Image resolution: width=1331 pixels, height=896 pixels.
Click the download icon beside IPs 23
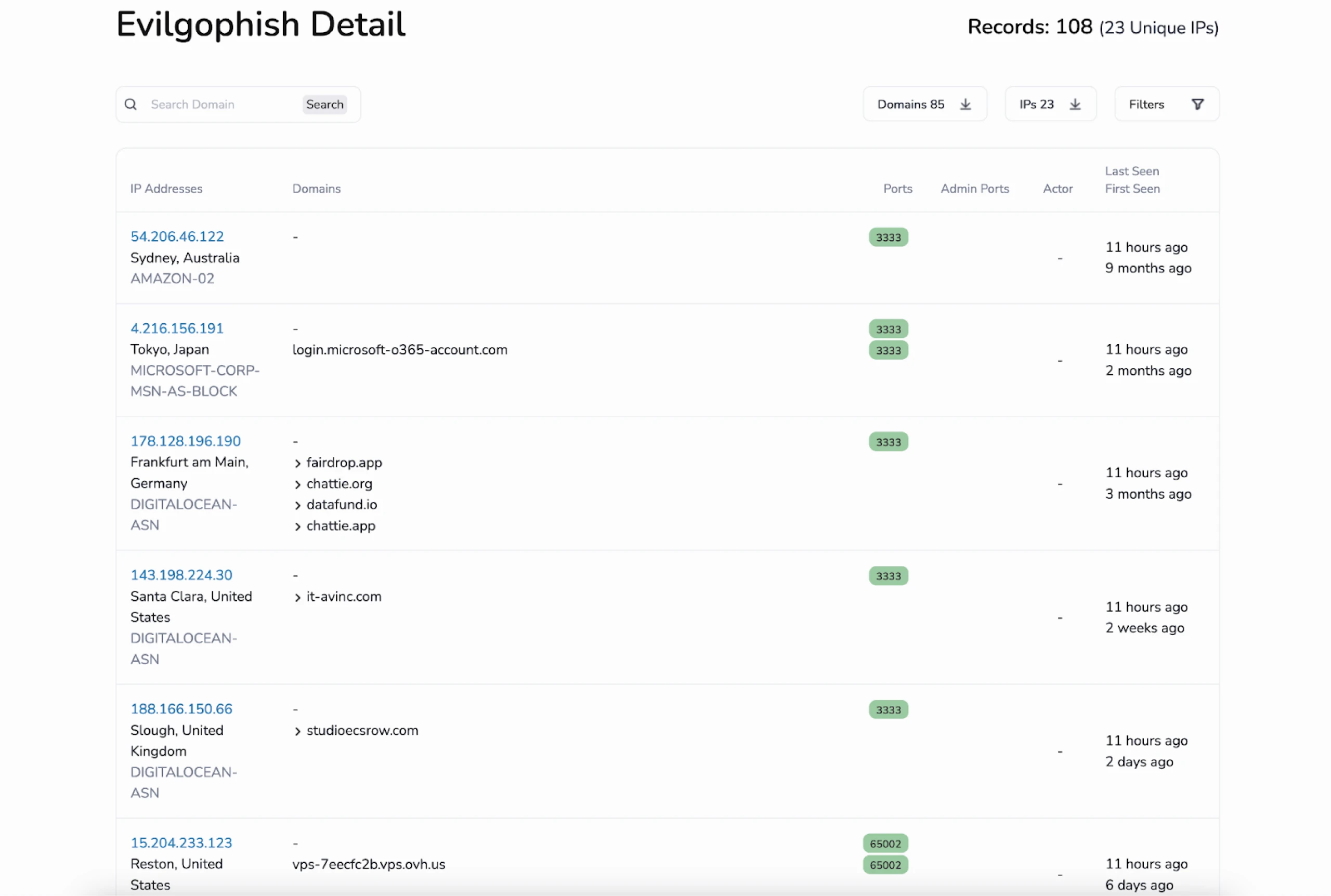coord(1075,104)
